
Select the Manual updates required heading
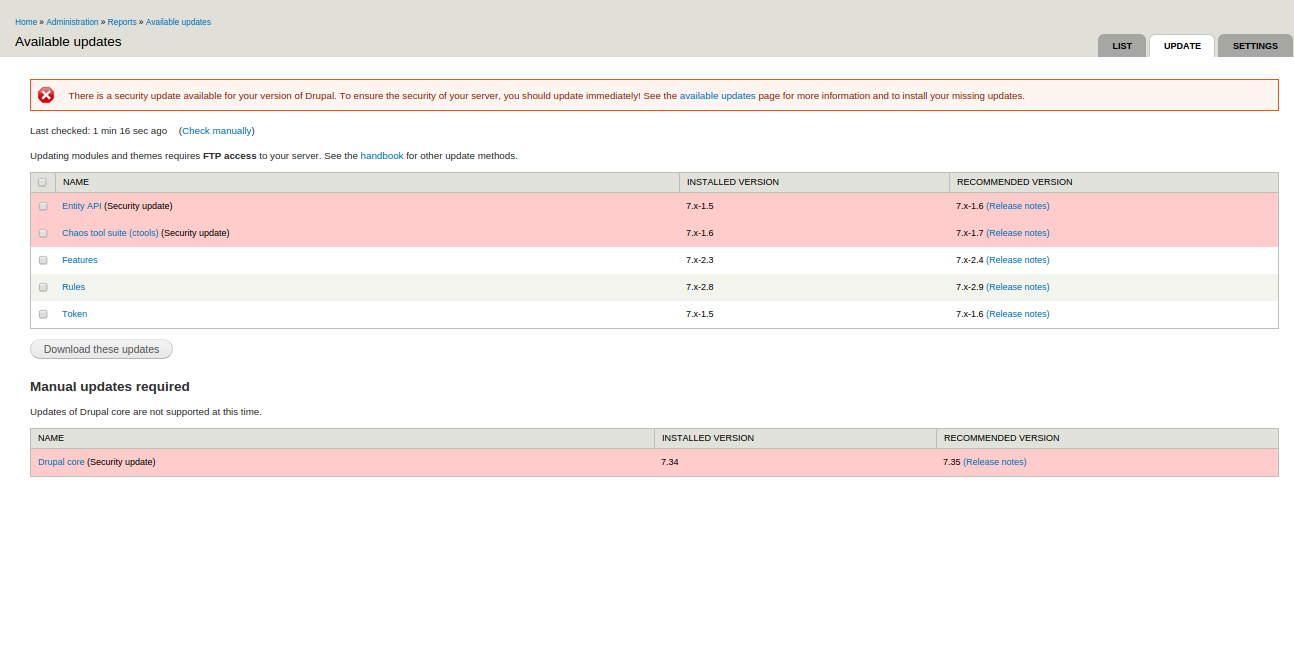110,387
